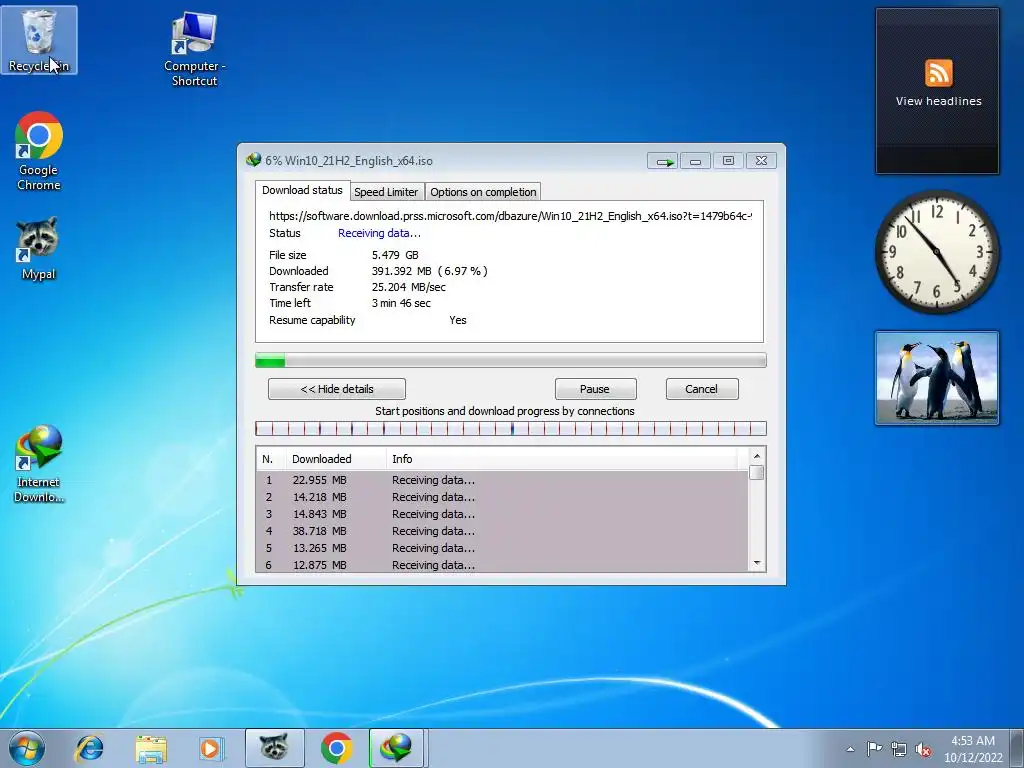
Task: Show hidden tray icons arrow
Action: pyautogui.click(x=850, y=749)
